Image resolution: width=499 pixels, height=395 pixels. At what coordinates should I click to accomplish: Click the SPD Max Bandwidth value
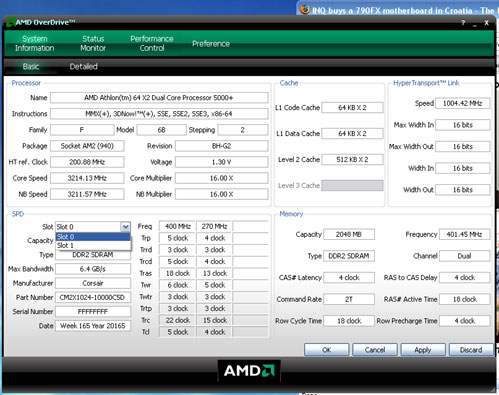tap(93, 269)
